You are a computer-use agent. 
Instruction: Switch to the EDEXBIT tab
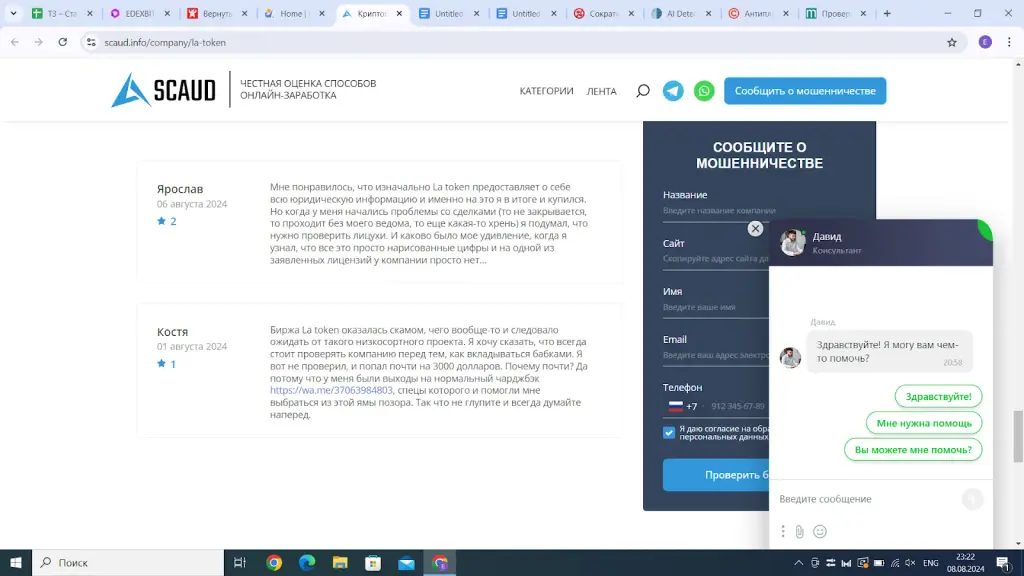(140, 13)
